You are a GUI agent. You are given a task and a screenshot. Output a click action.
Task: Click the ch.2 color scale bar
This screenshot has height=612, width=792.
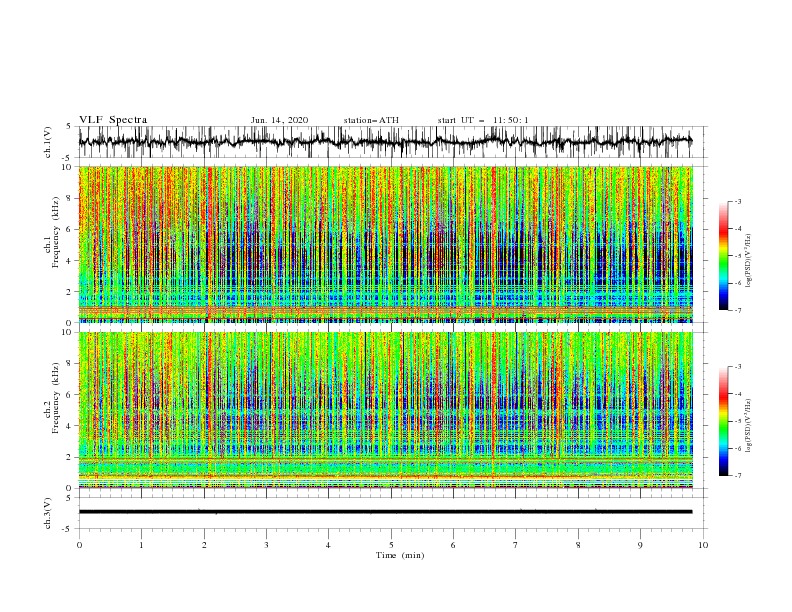pyautogui.click(x=723, y=421)
